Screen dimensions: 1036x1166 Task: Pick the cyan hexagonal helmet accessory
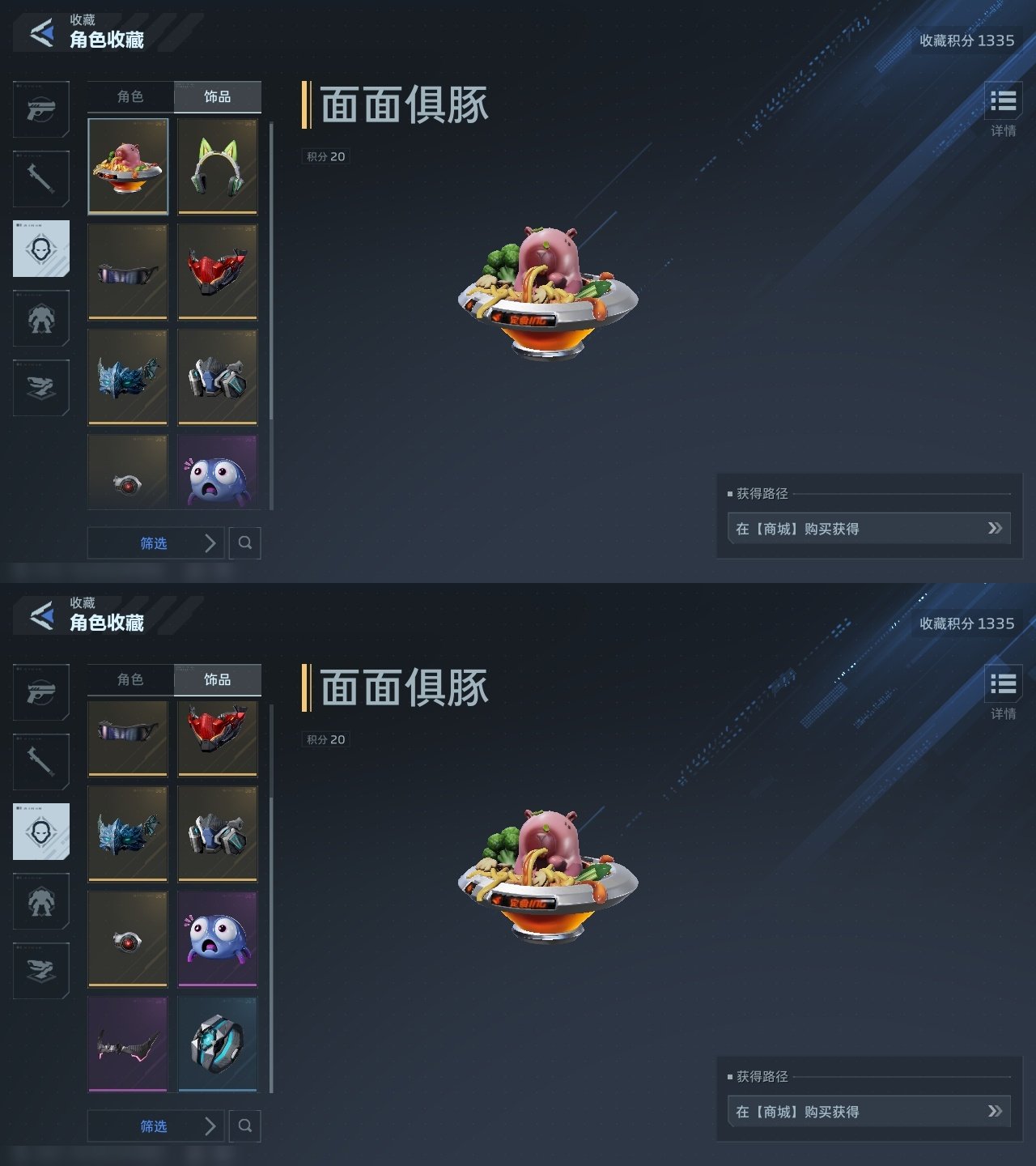click(x=217, y=1045)
